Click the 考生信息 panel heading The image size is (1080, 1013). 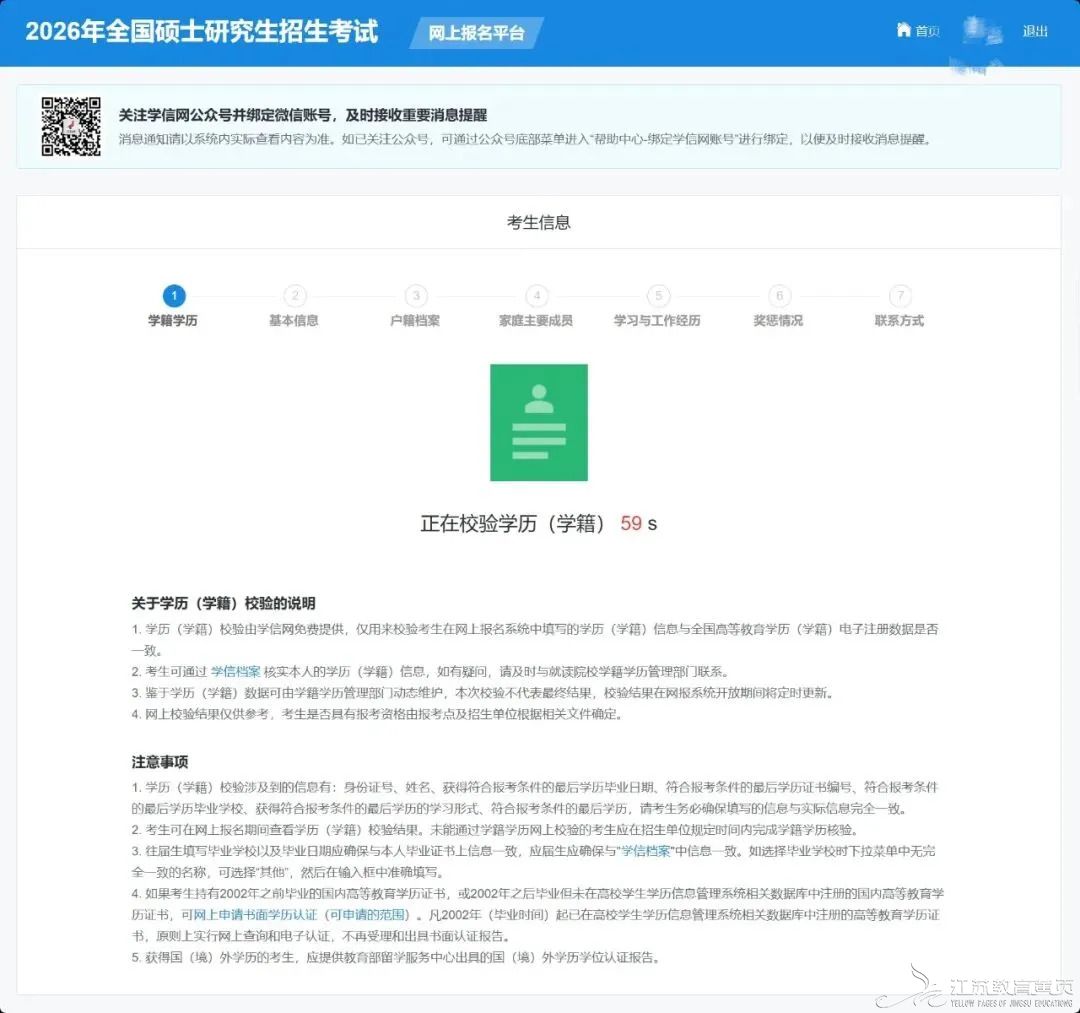click(x=538, y=222)
